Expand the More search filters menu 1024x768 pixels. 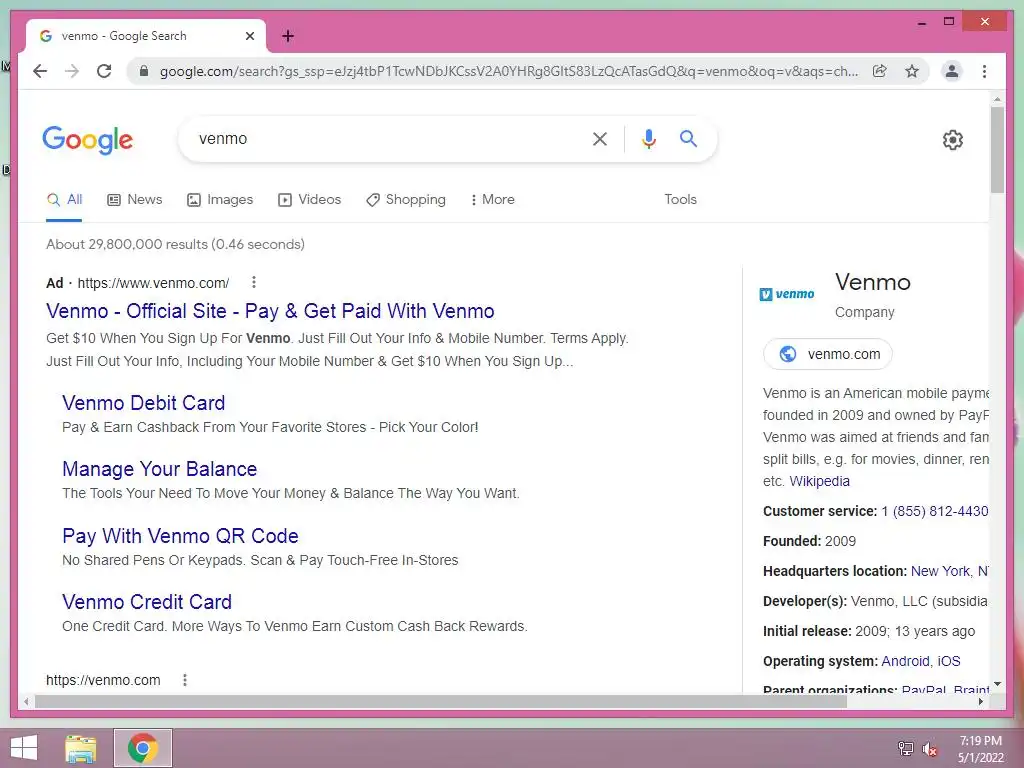click(x=492, y=200)
